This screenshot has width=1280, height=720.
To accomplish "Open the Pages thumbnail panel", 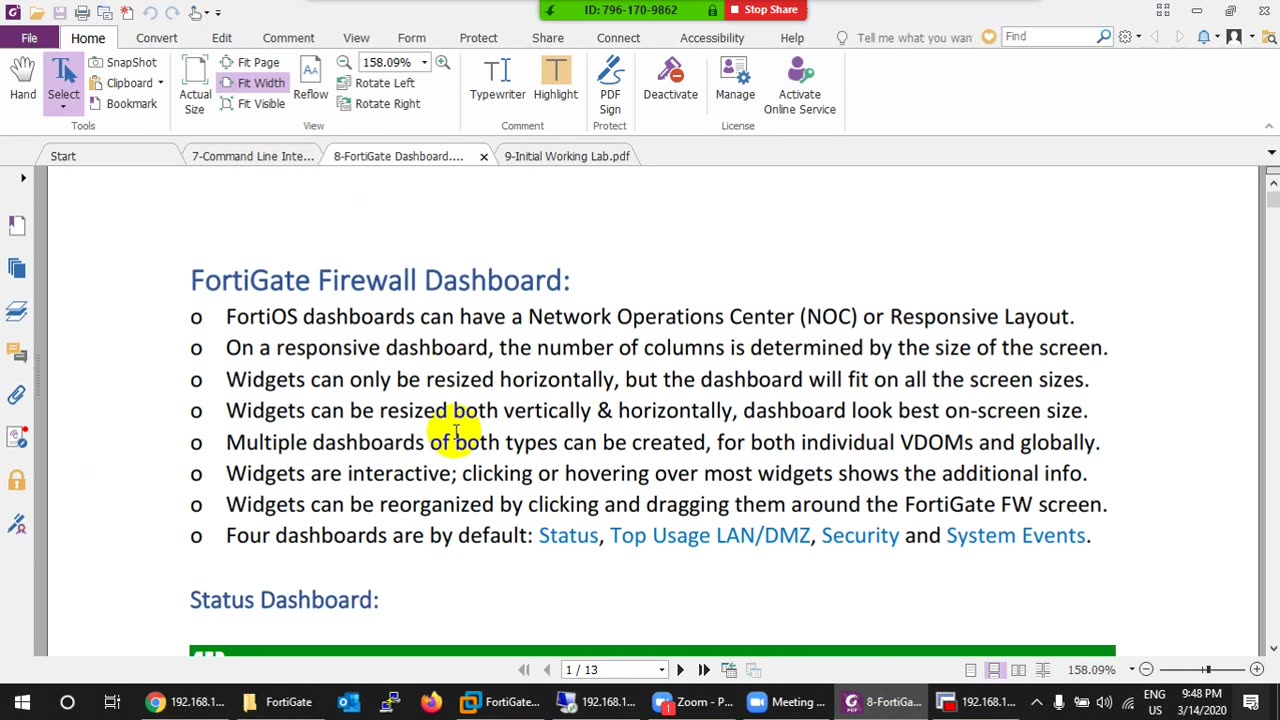I will click(16, 267).
